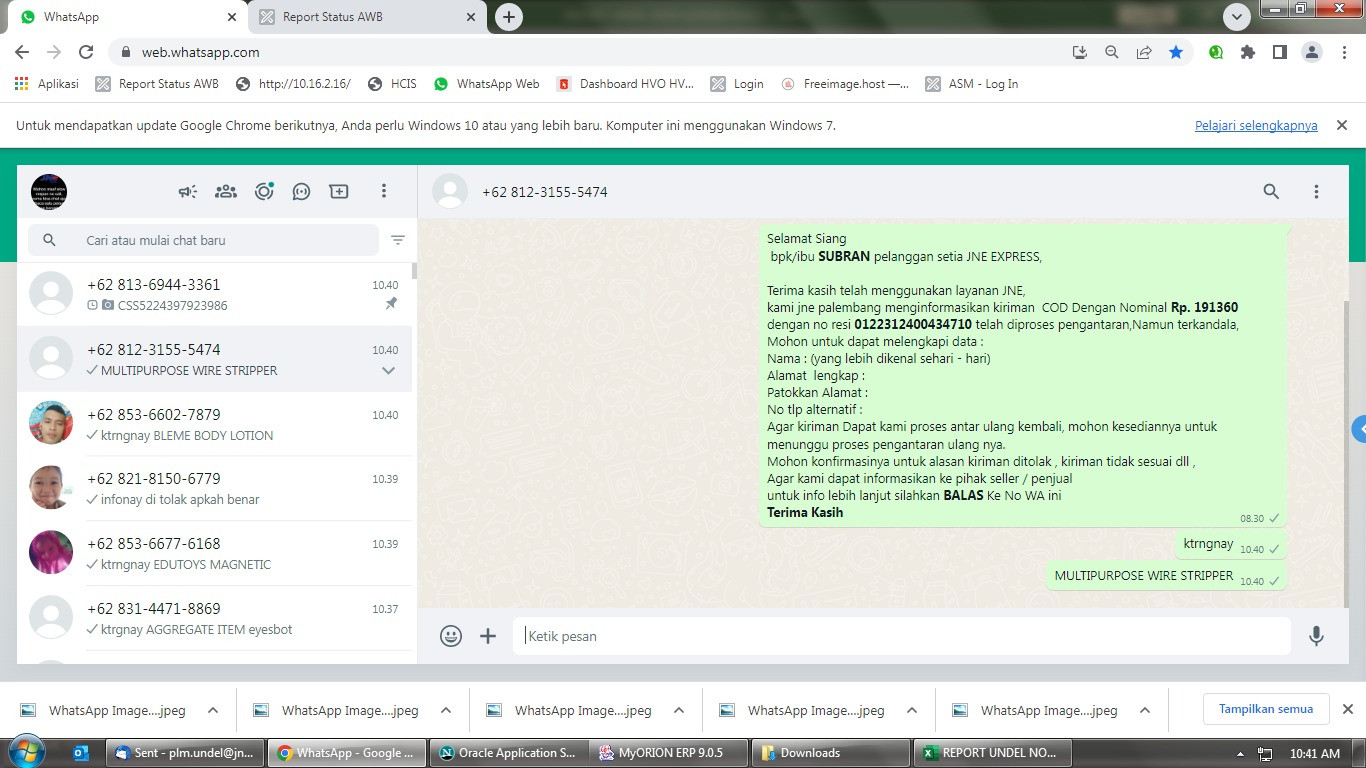This screenshot has height=768, width=1366.
Task: Open Chrome three-dot menu
Action: pos(1343,52)
